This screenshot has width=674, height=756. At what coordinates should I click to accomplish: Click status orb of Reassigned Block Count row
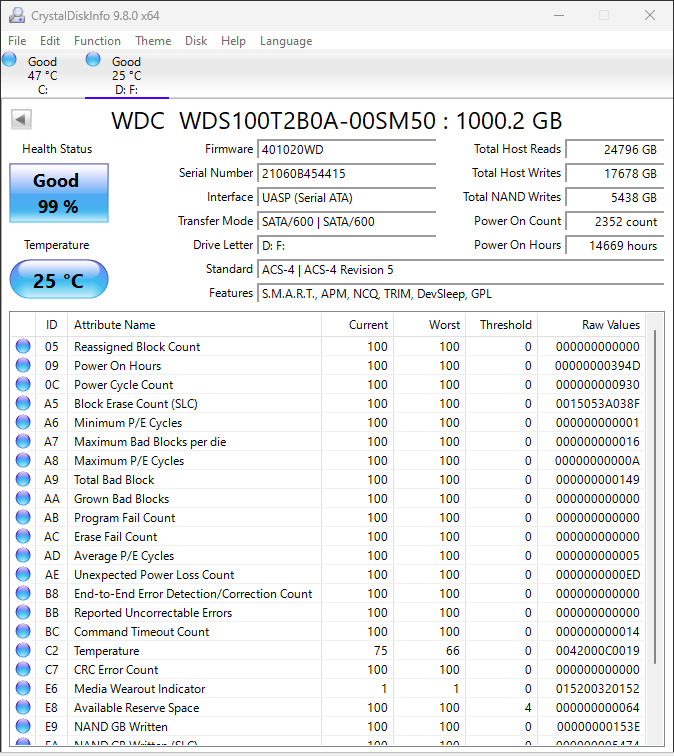23,346
